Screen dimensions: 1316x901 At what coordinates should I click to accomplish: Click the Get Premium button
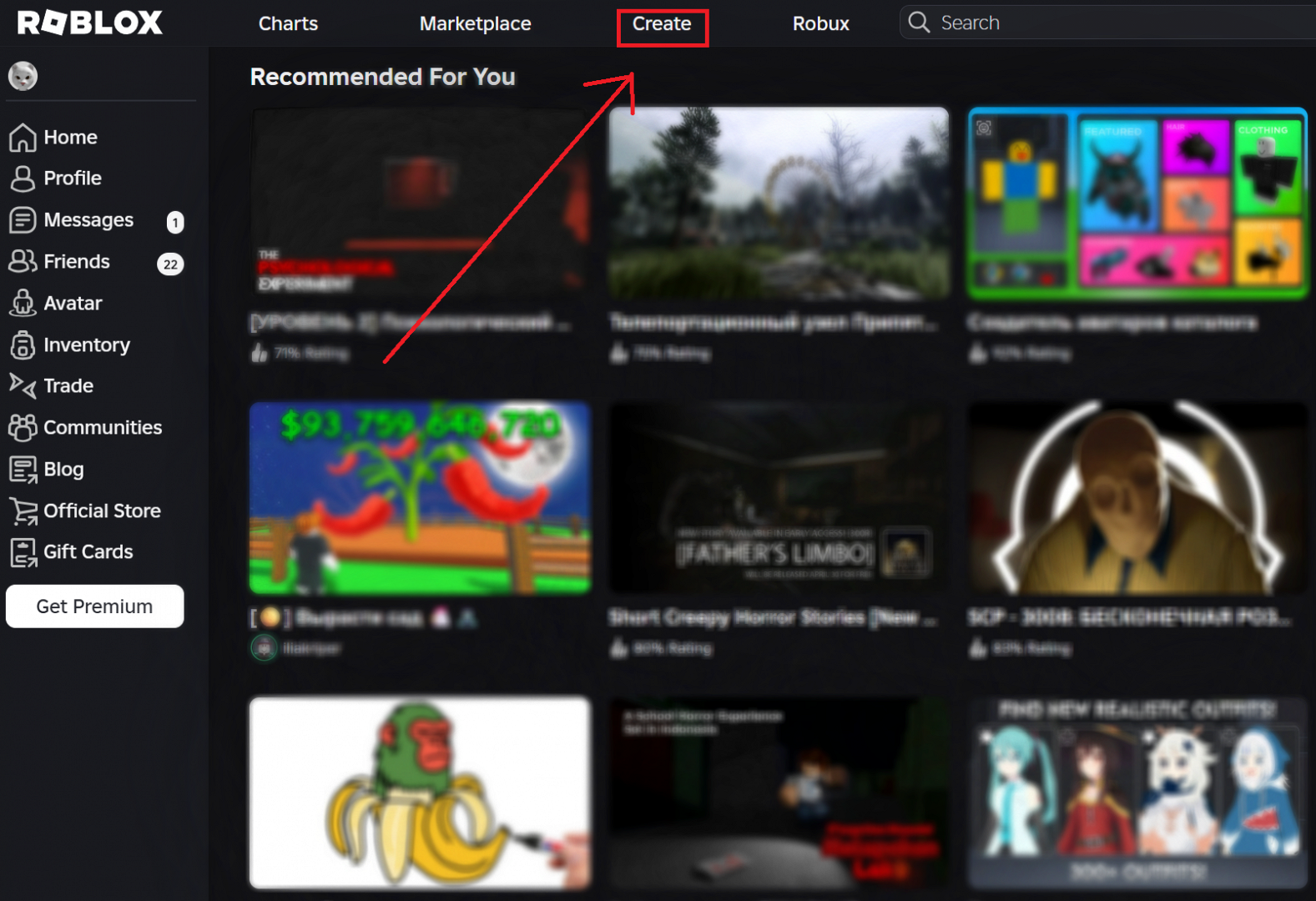coord(95,607)
